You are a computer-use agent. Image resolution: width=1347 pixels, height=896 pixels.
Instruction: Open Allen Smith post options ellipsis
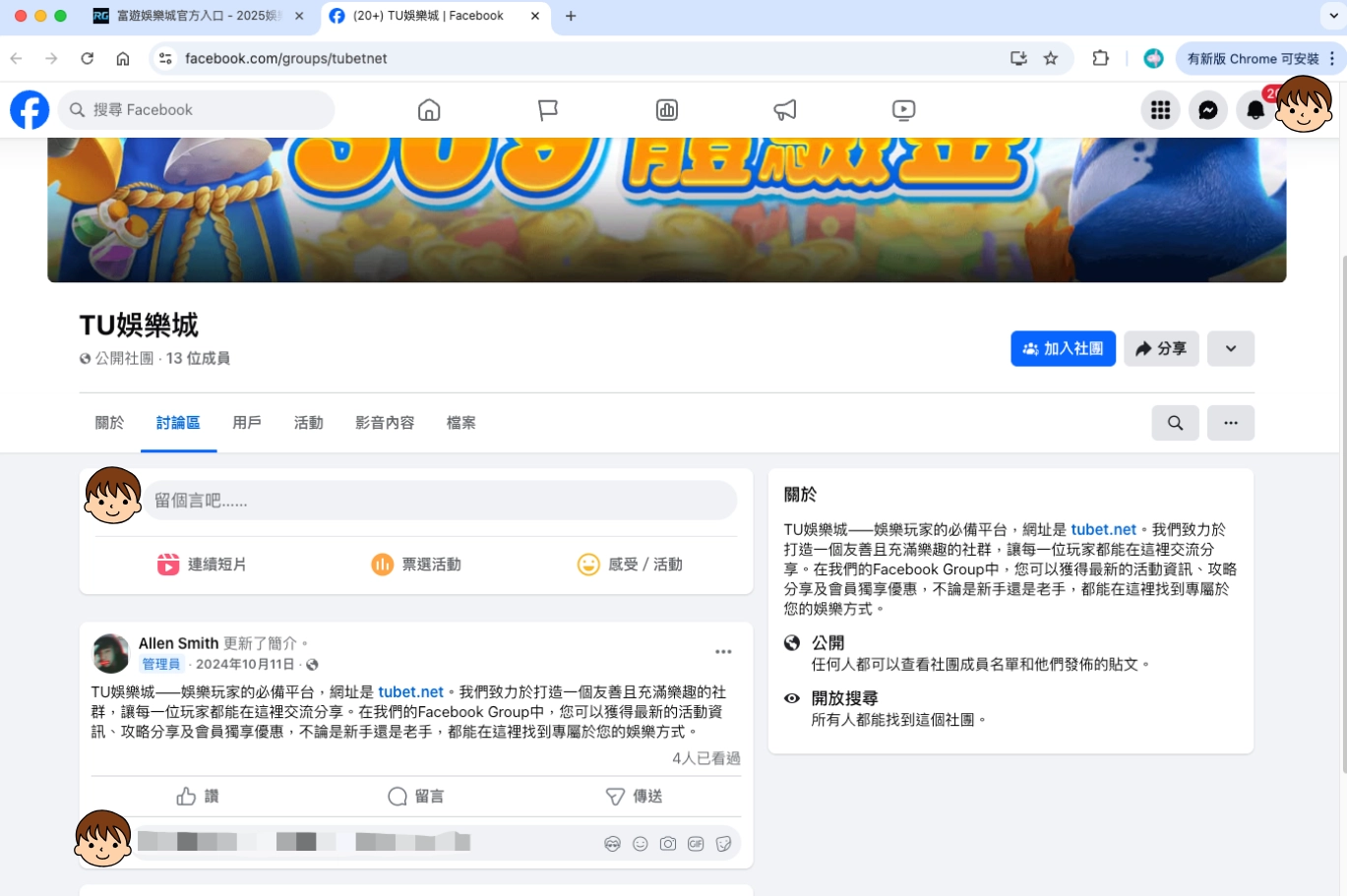(723, 652)
